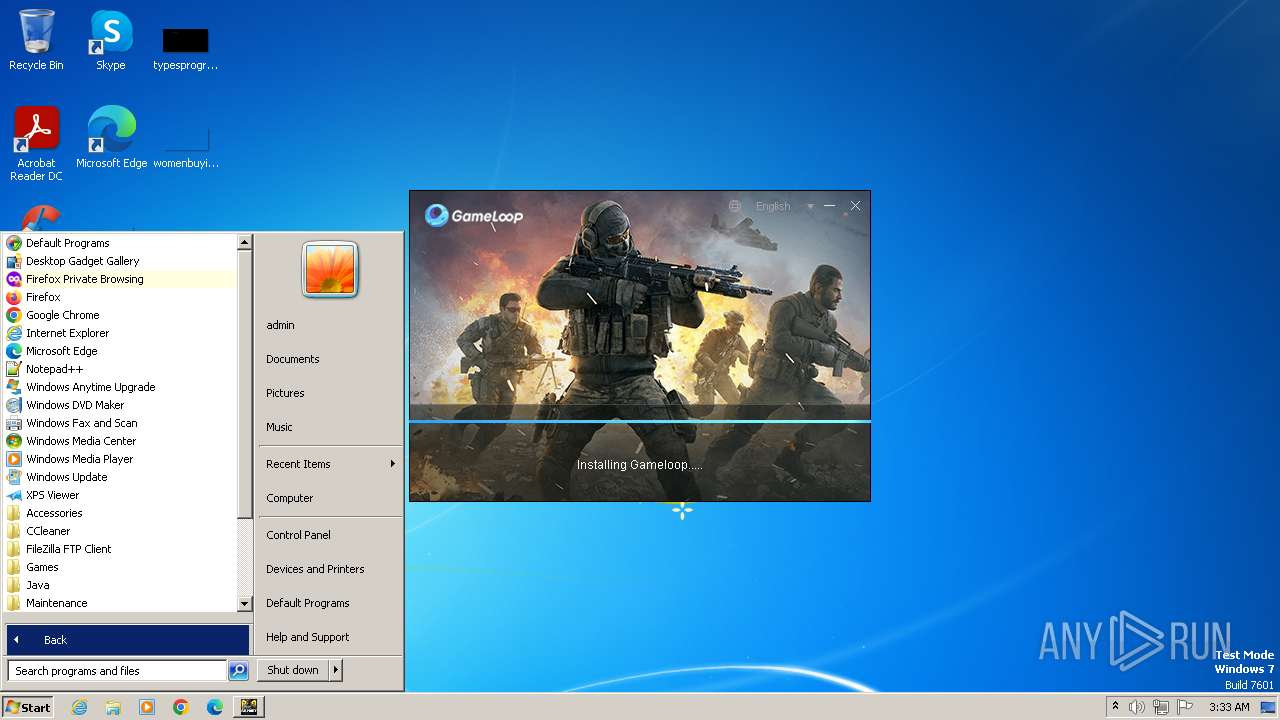Launch Internet Explorer from the programs list

(119, 333)
